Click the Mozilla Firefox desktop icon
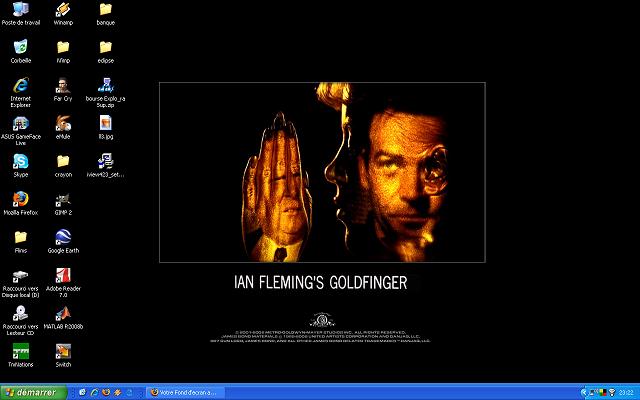 (20, 200)
